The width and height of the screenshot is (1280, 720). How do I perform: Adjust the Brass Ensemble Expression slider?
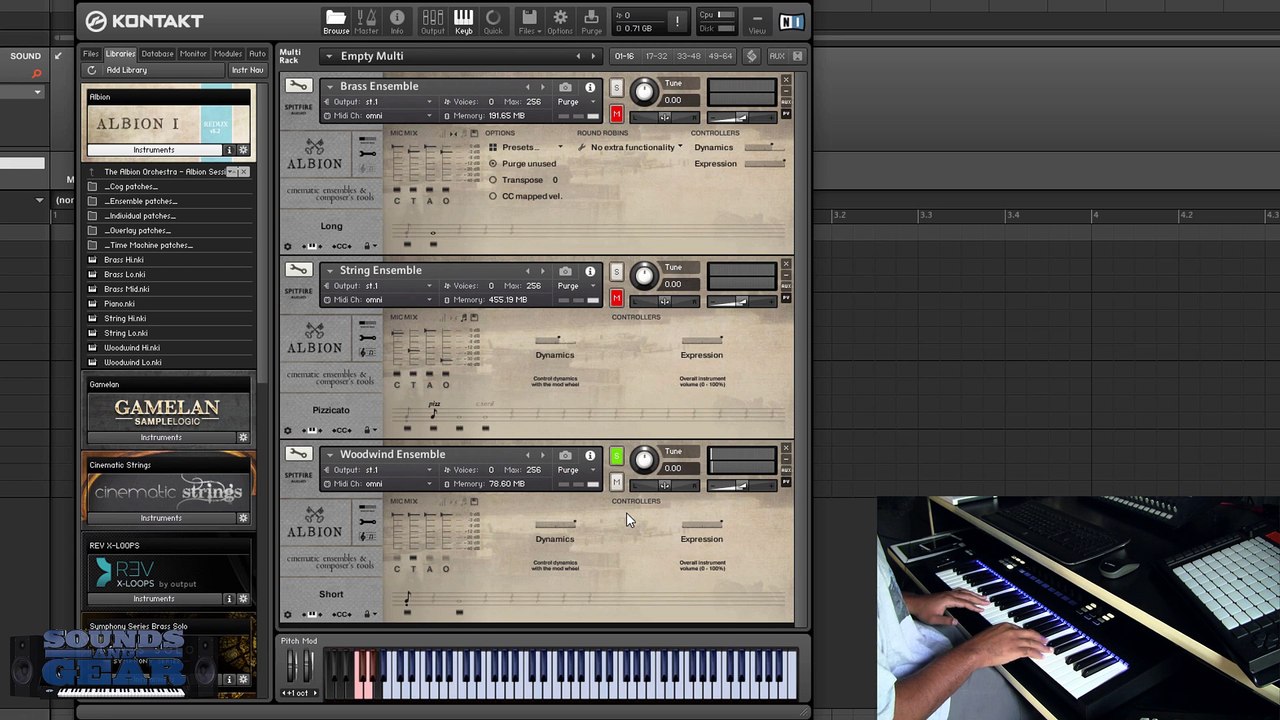click(764, 164)
